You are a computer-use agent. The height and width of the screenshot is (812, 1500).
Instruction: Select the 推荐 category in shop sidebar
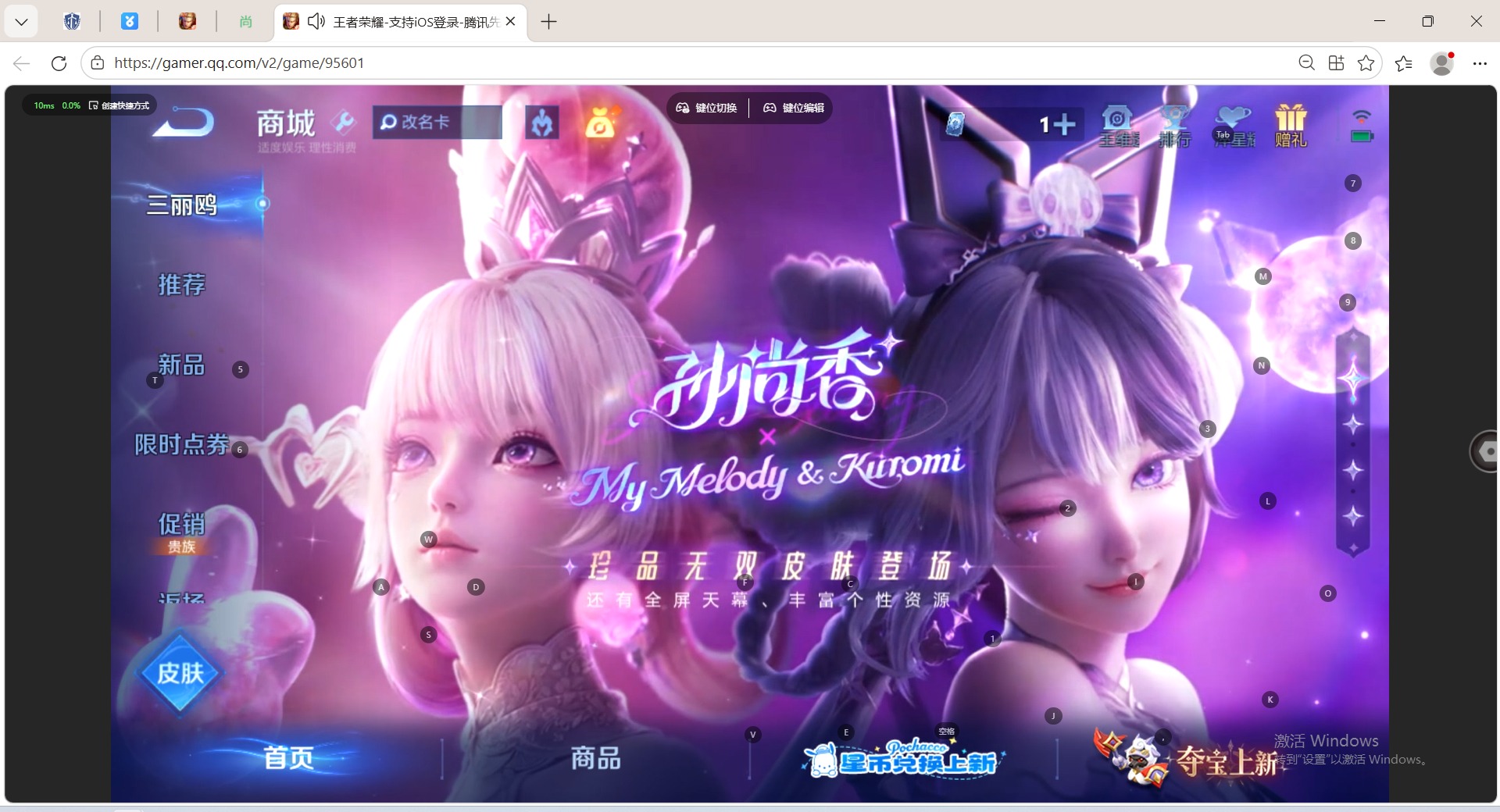tap(182, 284)
